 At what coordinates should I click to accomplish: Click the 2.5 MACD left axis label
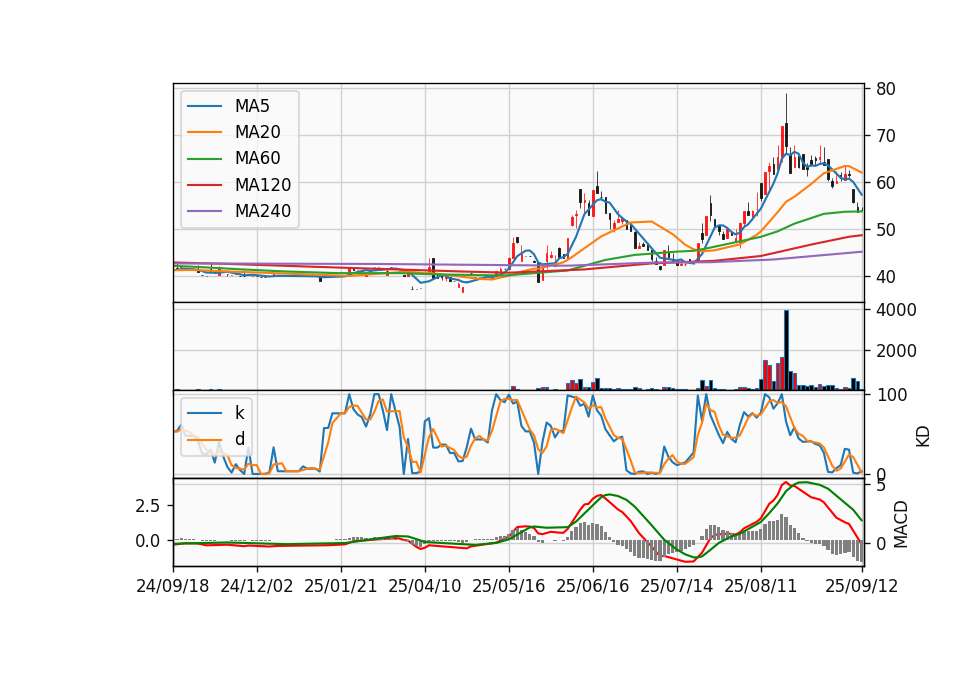[x=148, y=506]
